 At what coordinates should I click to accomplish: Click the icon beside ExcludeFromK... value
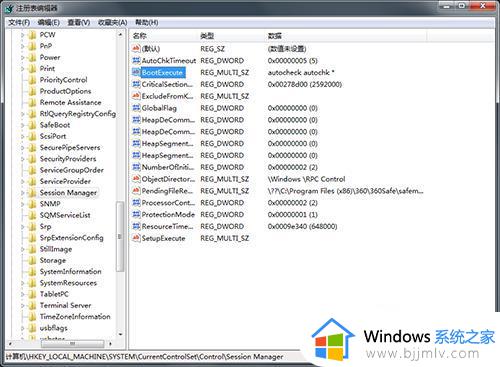[136, 96]
